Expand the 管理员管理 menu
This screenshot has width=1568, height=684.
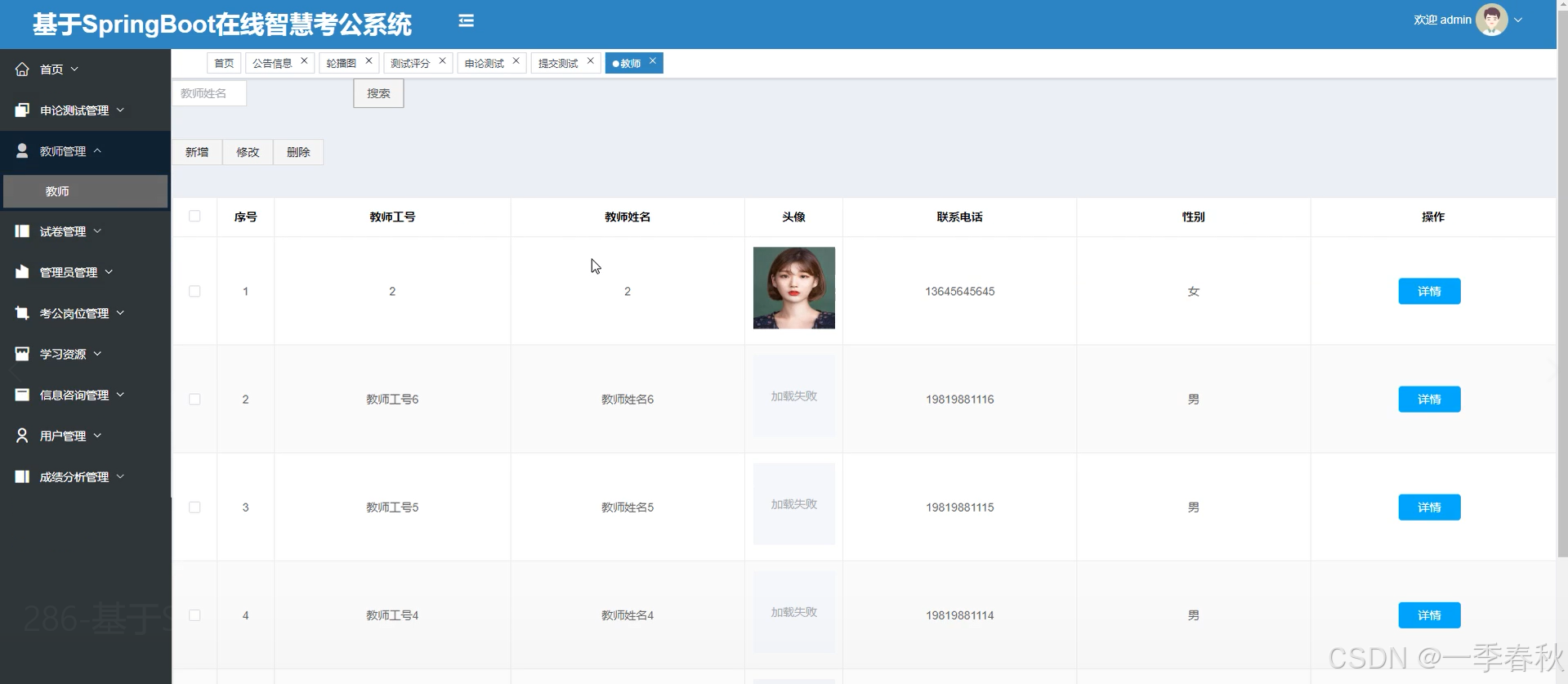click(109, 272)
